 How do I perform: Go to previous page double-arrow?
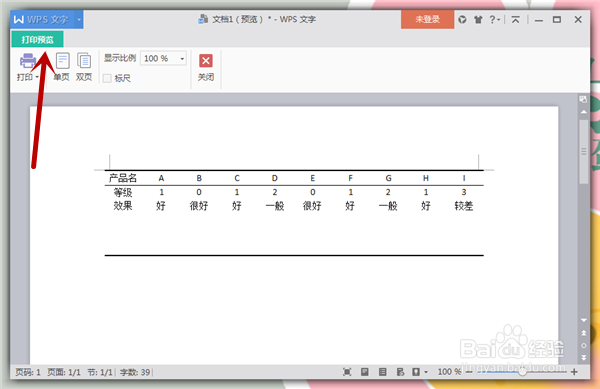584,333
